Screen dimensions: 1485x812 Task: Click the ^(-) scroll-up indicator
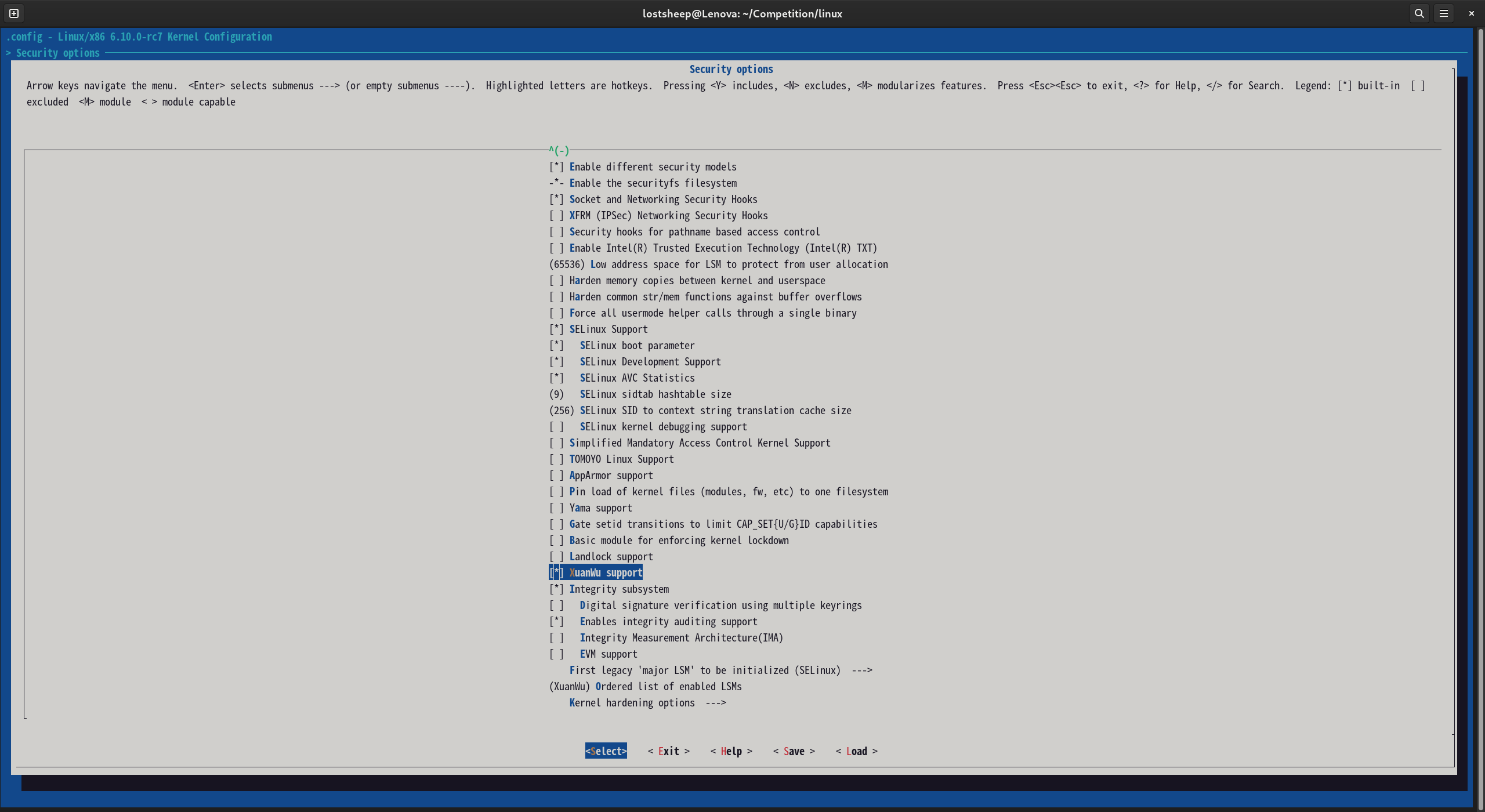click(559, 151)
